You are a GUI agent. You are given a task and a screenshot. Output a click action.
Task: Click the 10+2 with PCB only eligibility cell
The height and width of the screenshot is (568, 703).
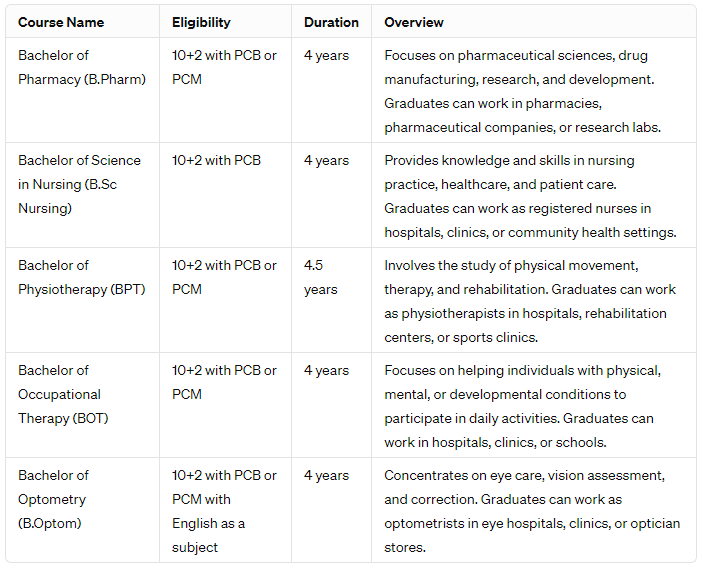(216, 160)
